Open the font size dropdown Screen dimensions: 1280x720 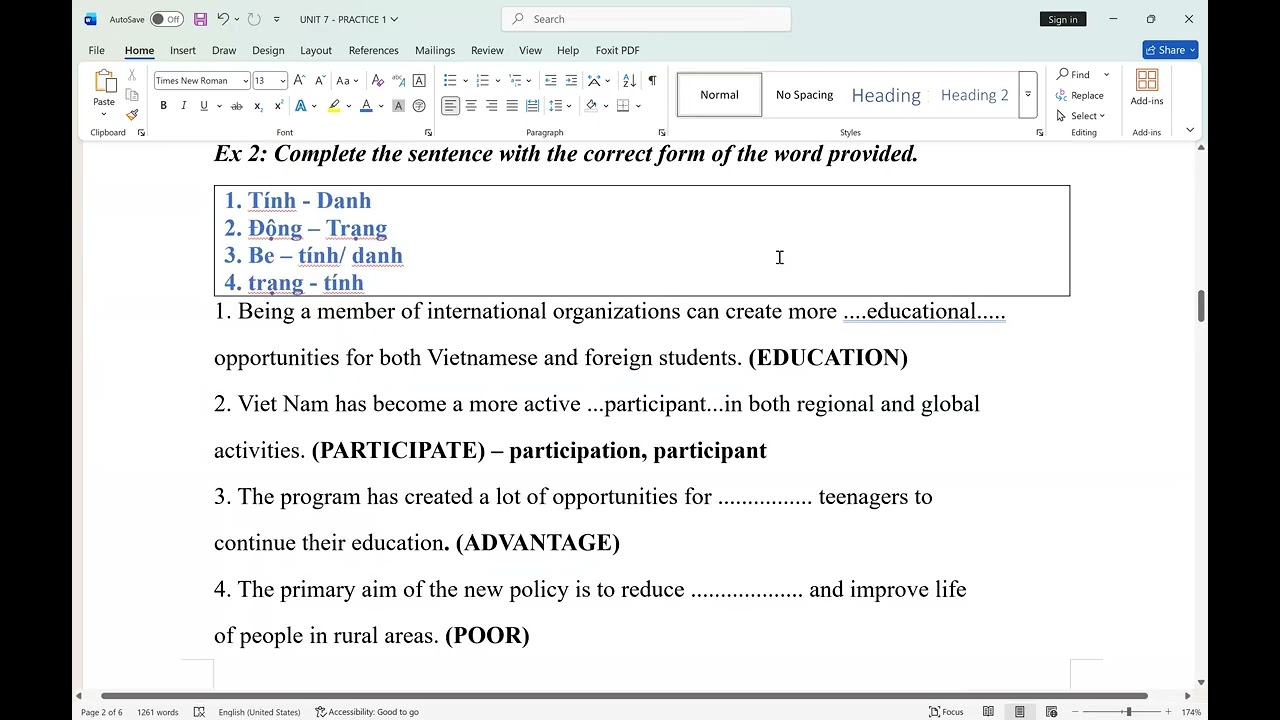pos(283,81)
